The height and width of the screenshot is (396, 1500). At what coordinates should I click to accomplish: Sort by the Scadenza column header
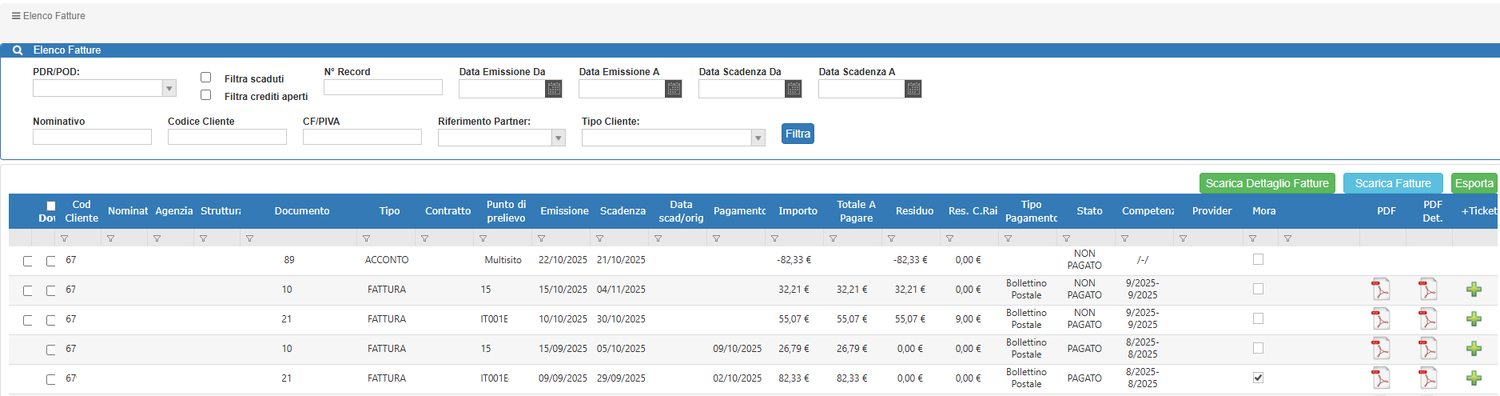coord(622,211)
